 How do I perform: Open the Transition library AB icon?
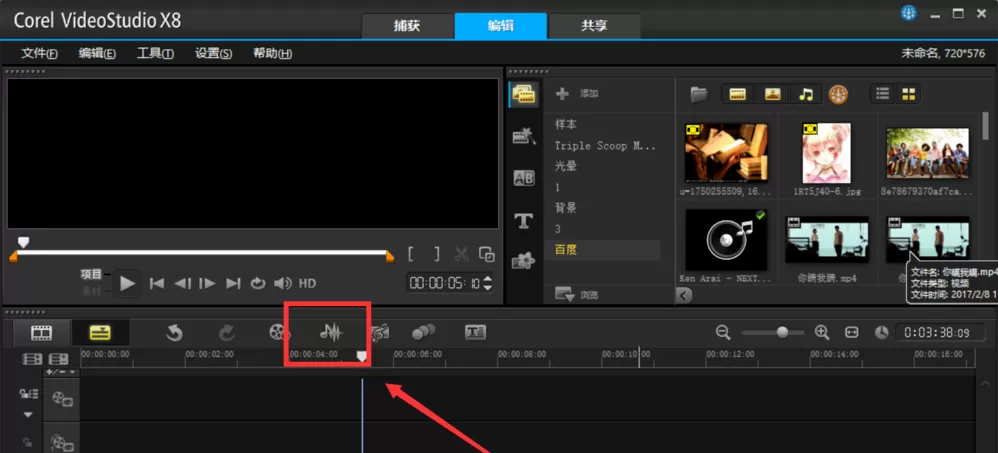pos(523,179)
